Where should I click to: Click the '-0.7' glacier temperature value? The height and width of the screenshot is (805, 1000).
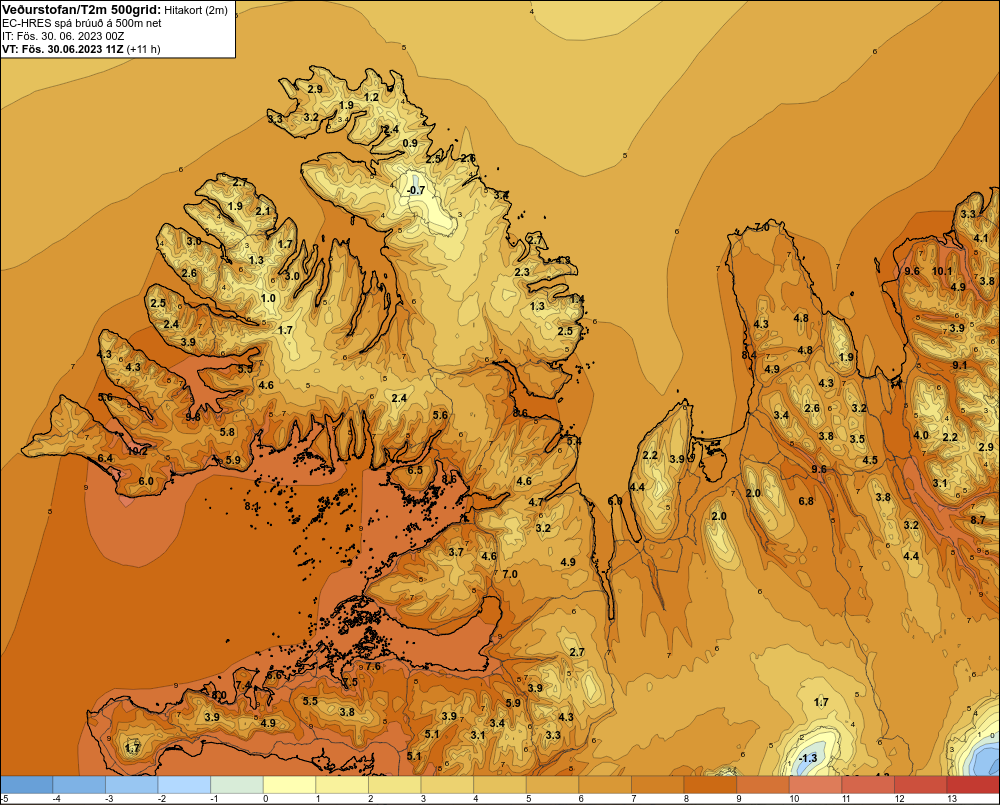pos(416,190)
